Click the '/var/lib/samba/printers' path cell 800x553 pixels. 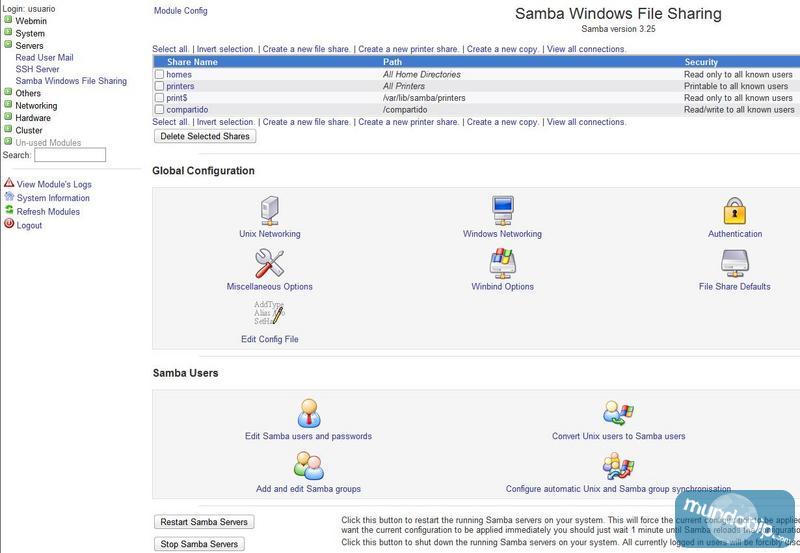pos(424,98)
